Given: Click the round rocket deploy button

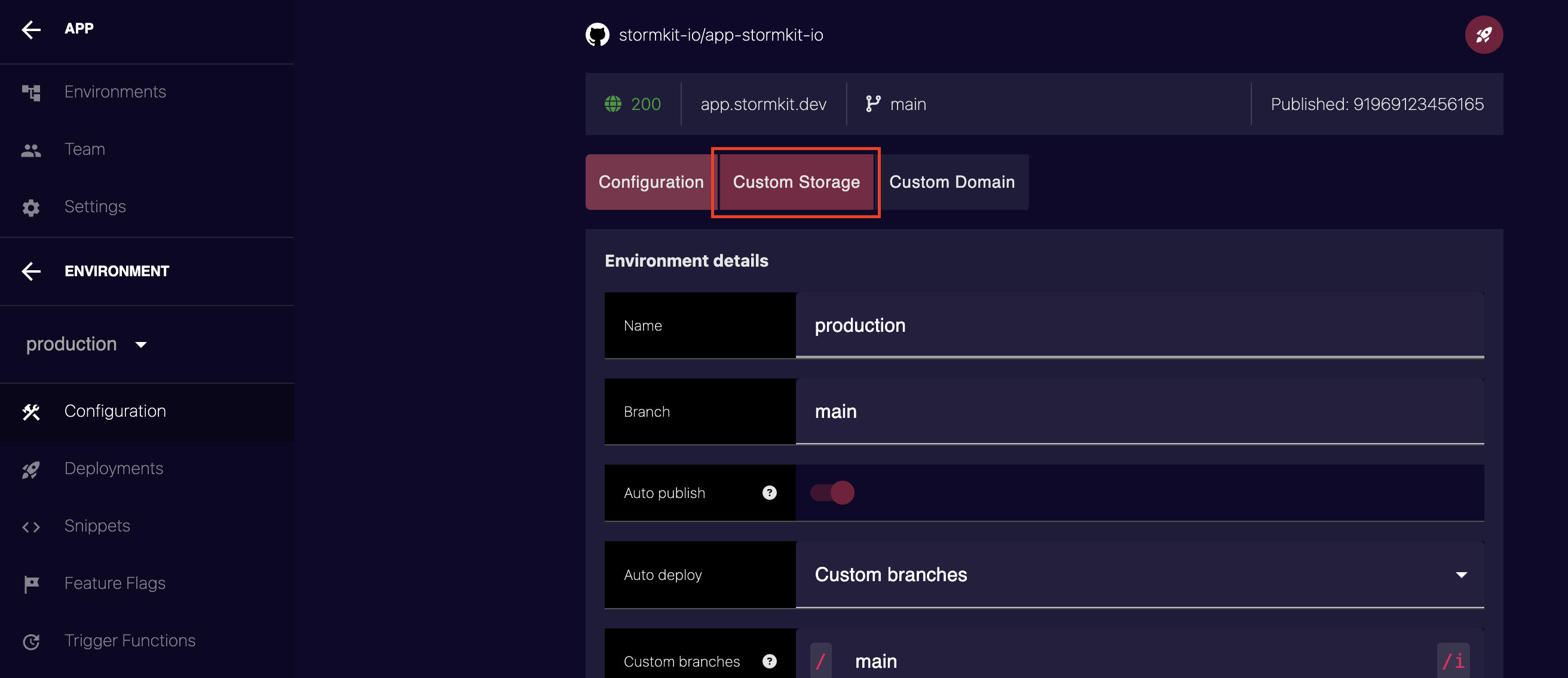Looking at the screenshot, I should [x=1483, y=35].
